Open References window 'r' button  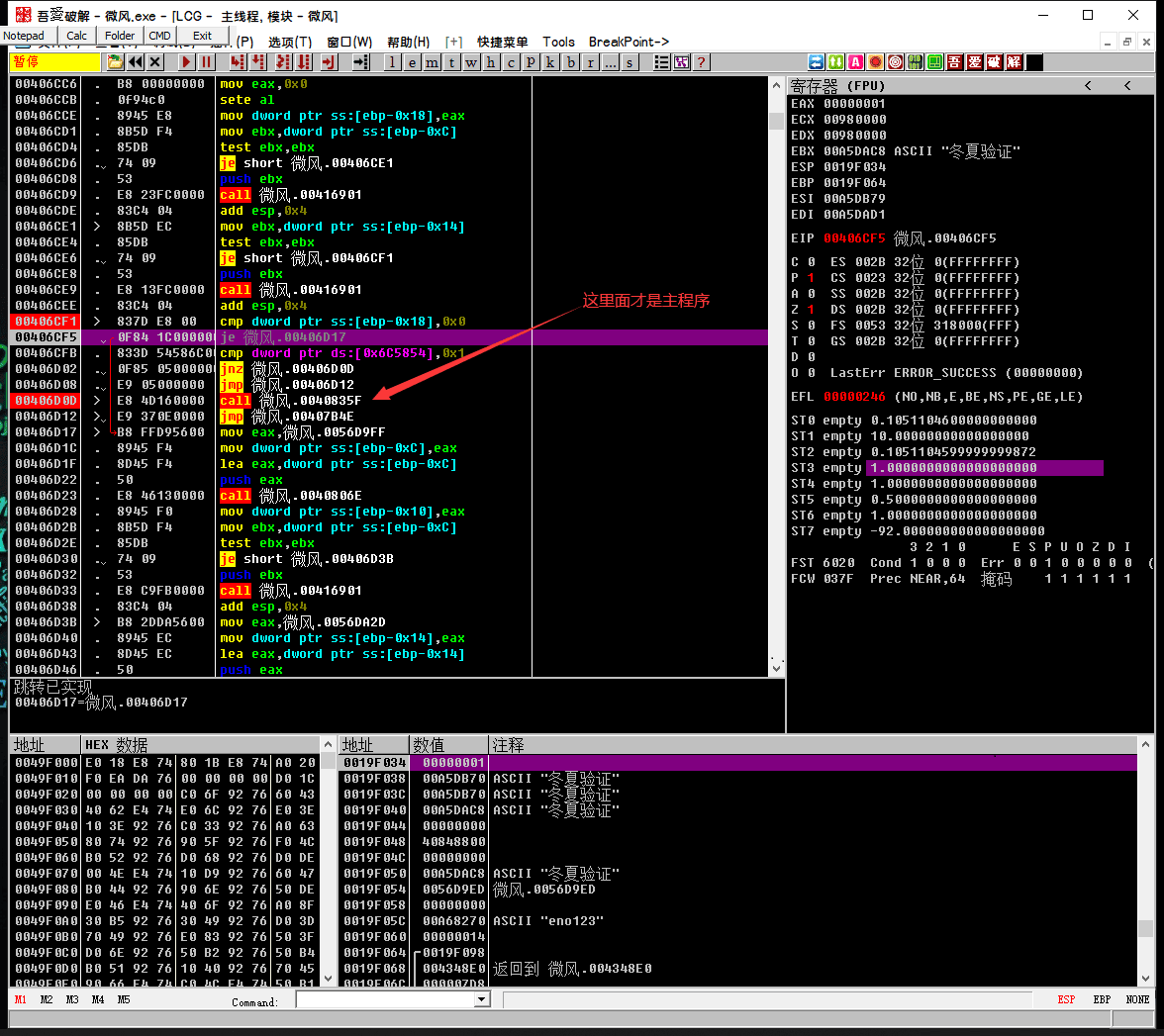click(590, 62)
